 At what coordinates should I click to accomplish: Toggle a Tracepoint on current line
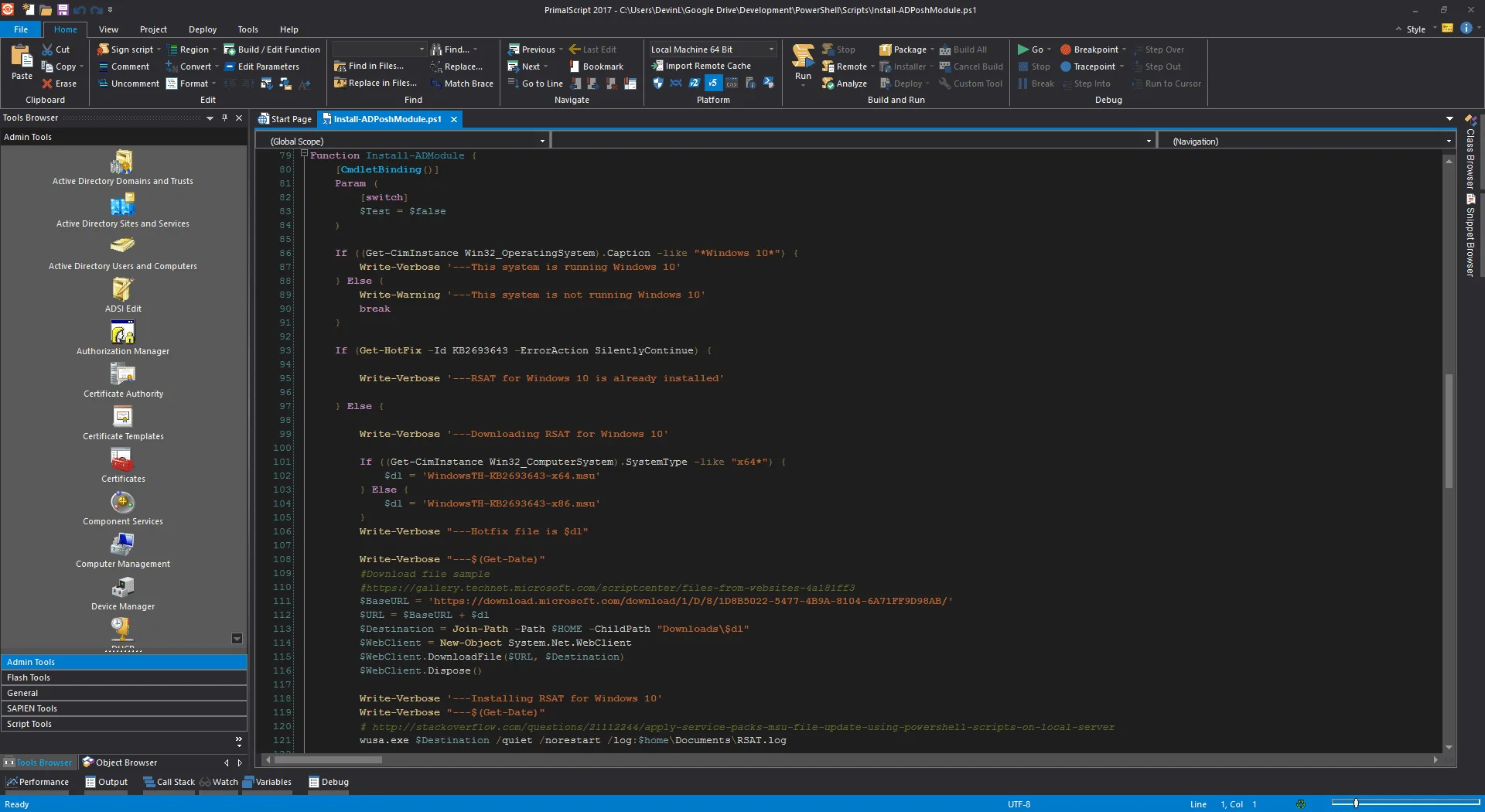[x=1087, y=67]
